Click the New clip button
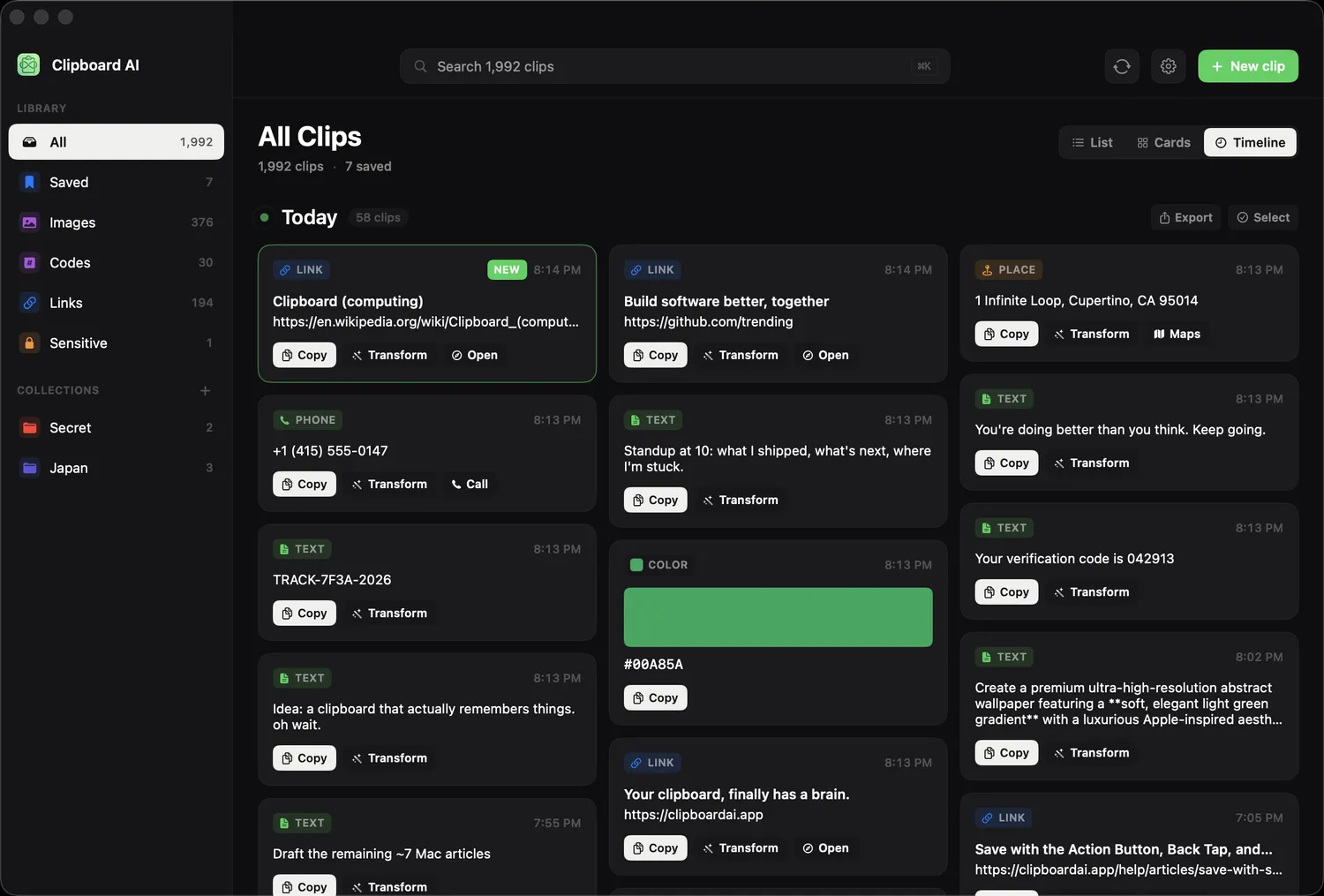This screenshot has width=1324, height=896. pyautogui.click(x=1248, y=66)
